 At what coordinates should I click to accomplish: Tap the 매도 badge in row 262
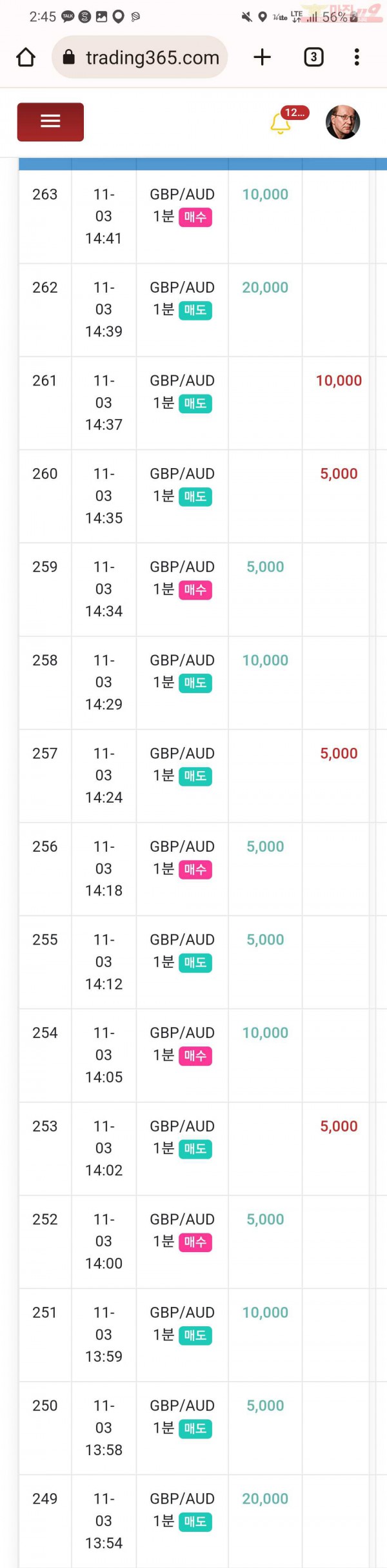(195, 310)
